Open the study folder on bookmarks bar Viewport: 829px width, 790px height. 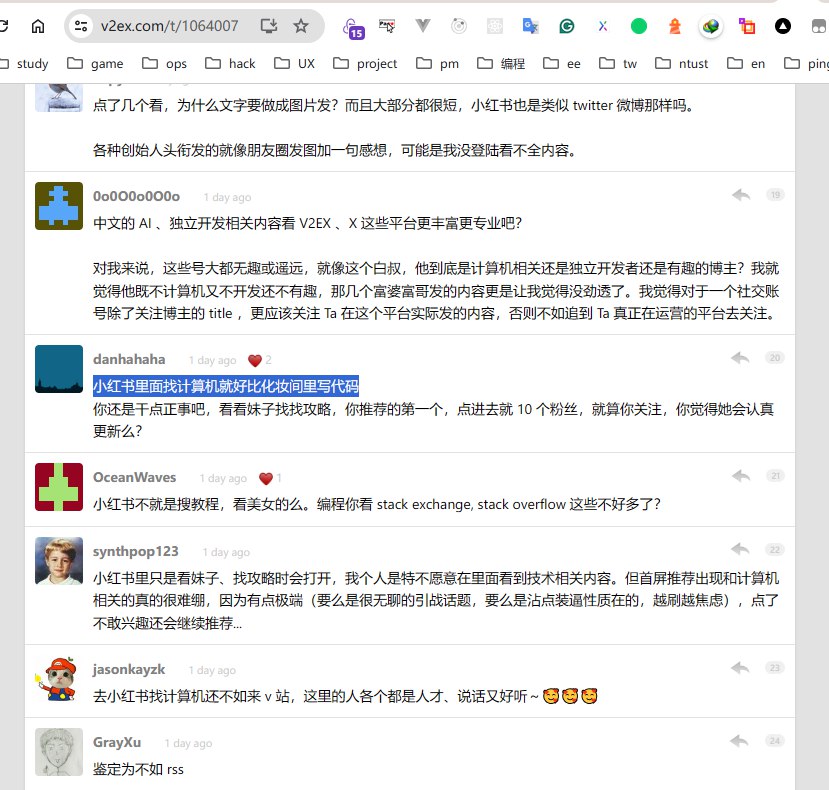pos(30,63)
